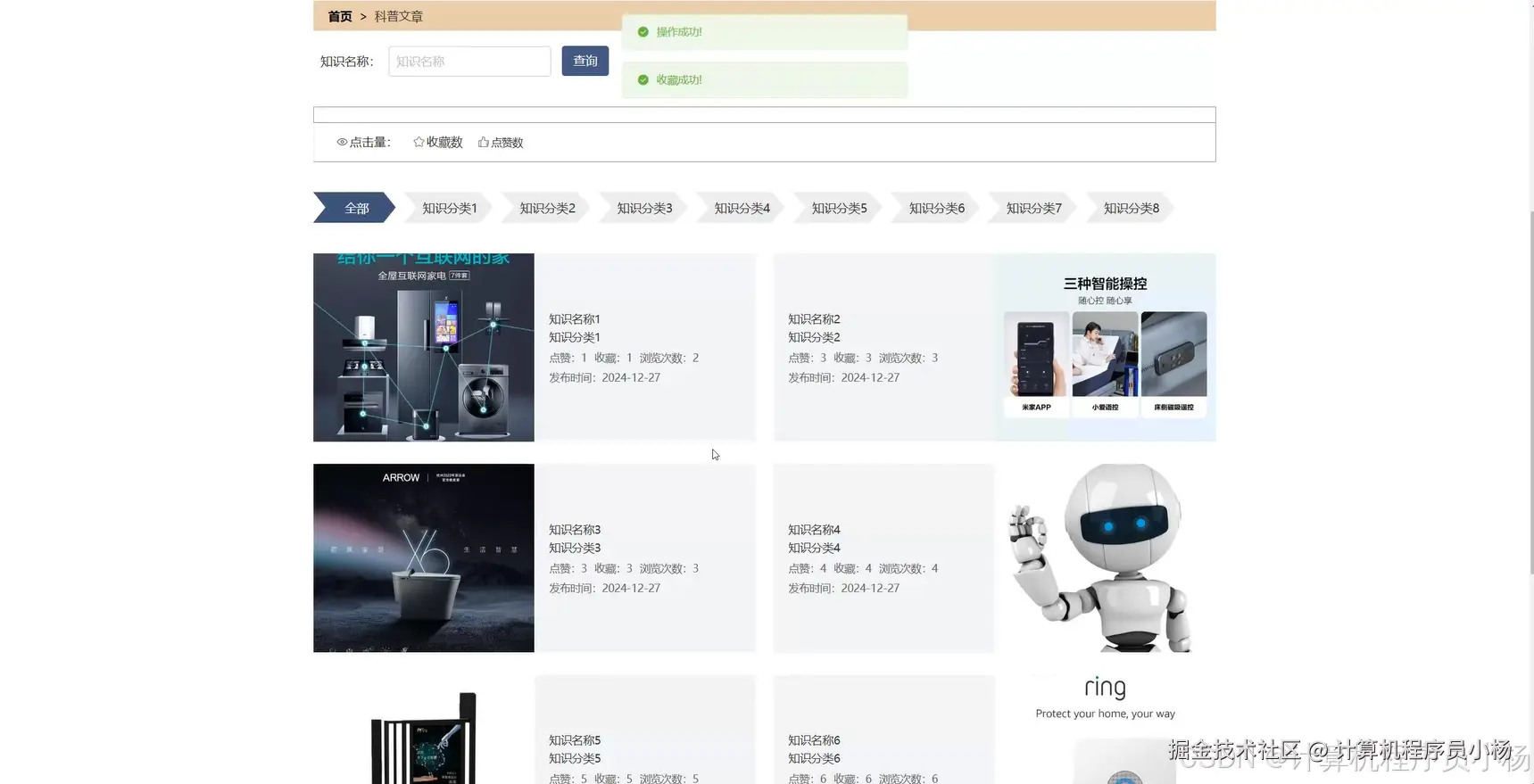
Task: Click the 查询 search button
Action: click(x=585, y=61)
